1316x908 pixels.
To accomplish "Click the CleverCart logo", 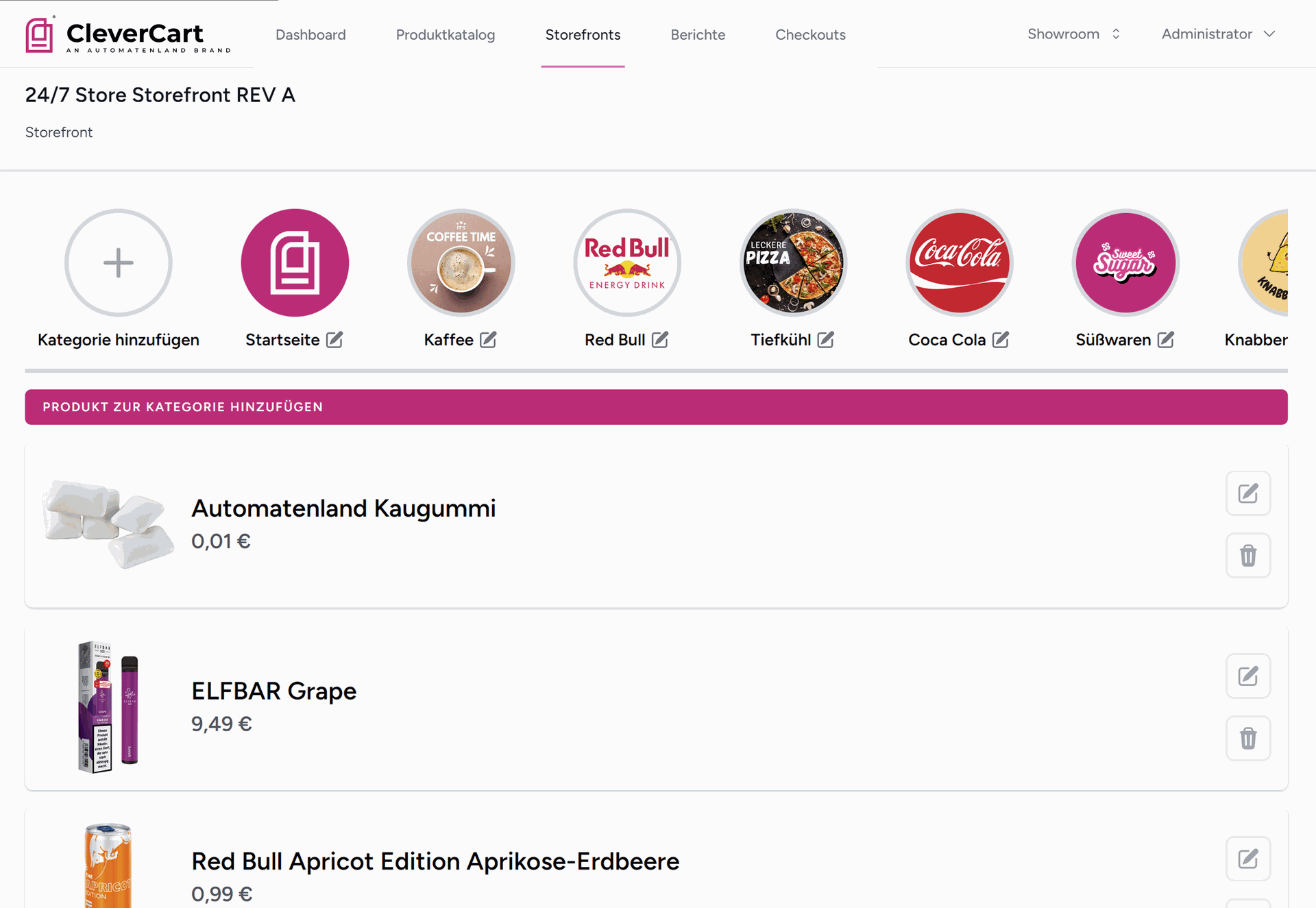I will 128,35.
